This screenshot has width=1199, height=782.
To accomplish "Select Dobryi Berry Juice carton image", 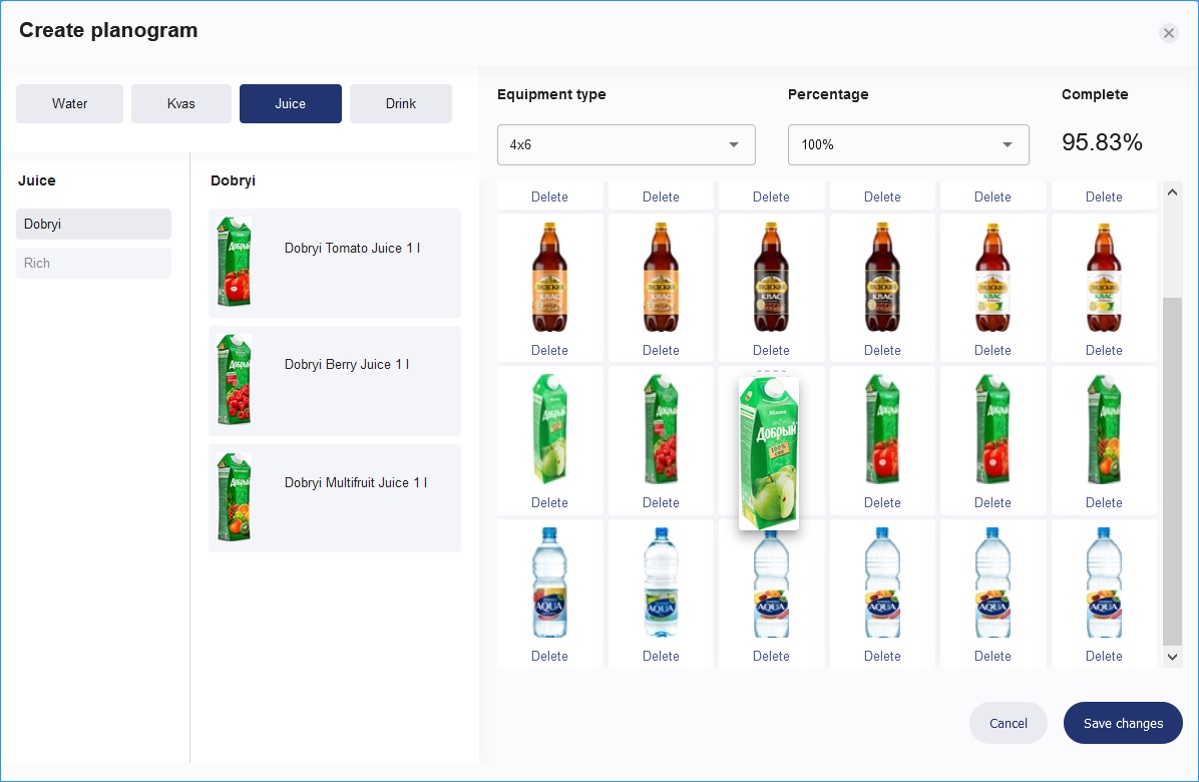I will click(234, 380).
